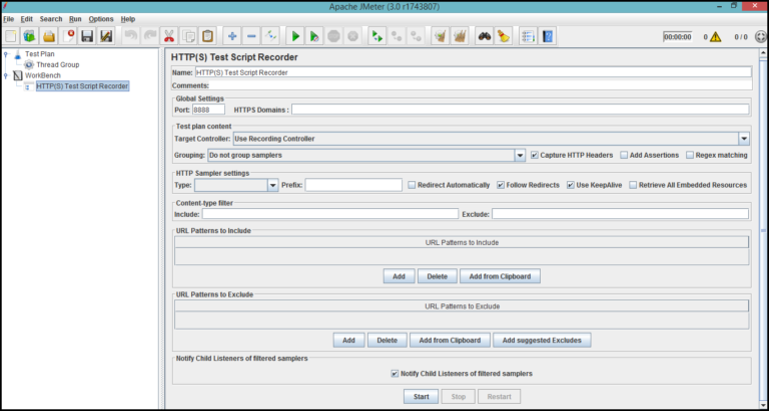Screen dimensions: 769x411
Task: Click Add under URL Patterns to Include
Action: pos(399,276)
